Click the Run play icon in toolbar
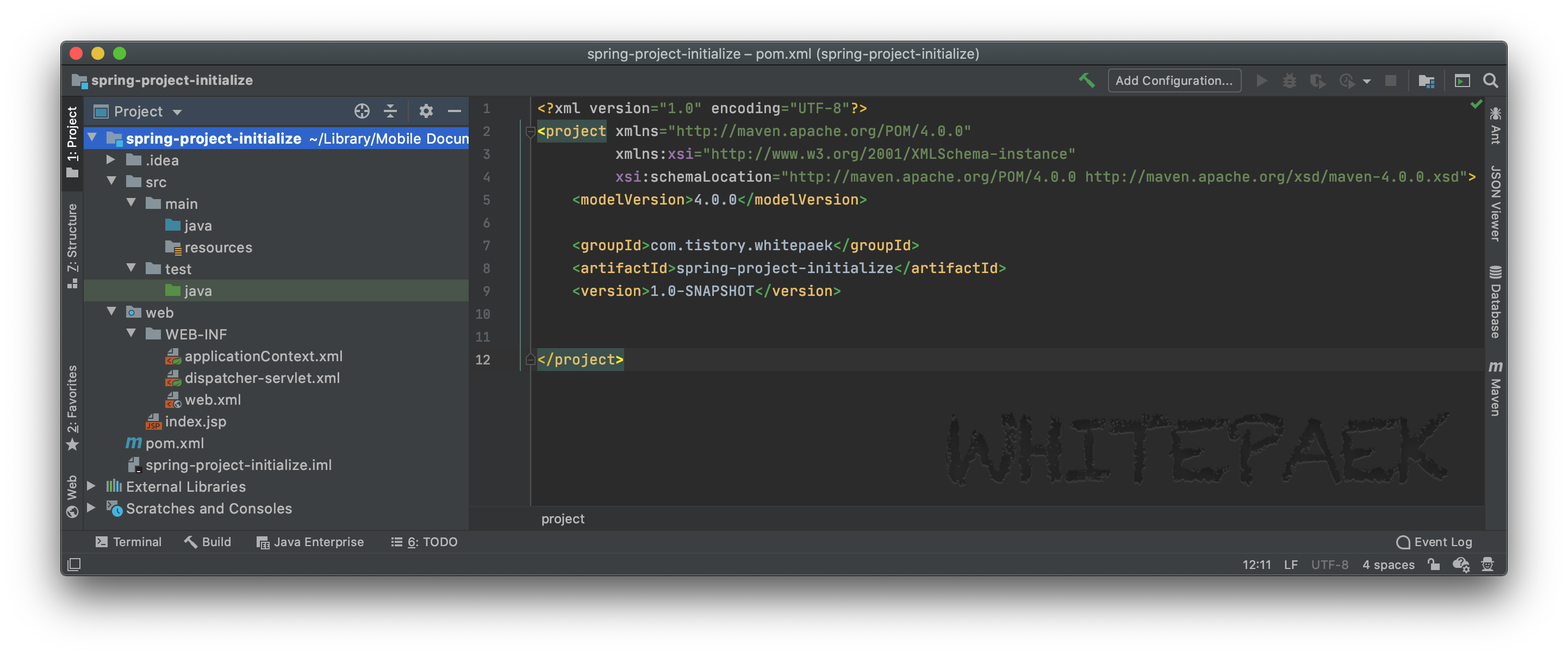This screenshot has width=1568, height=656. 1262,81
